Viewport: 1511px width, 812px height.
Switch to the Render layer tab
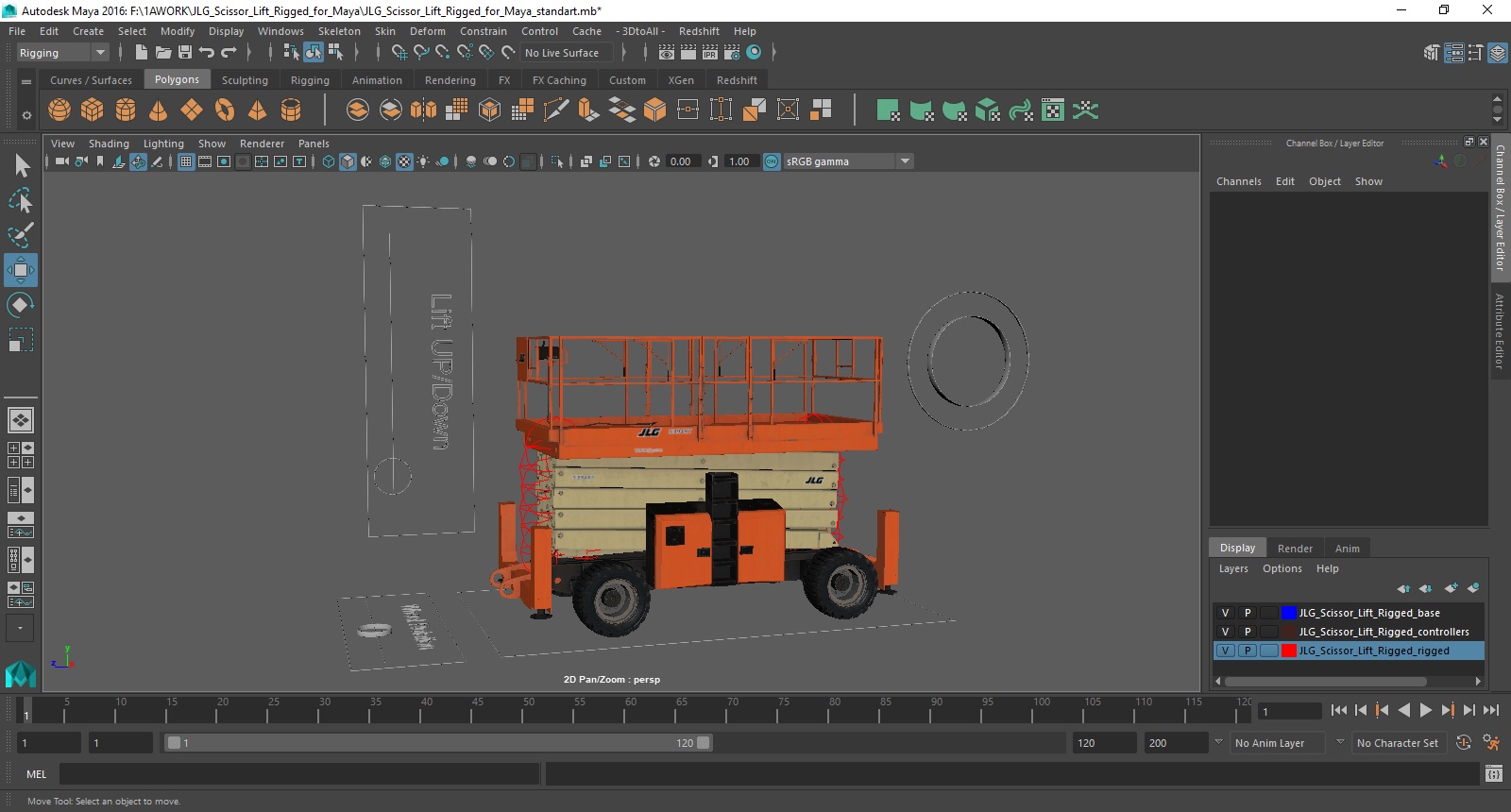1295,549
